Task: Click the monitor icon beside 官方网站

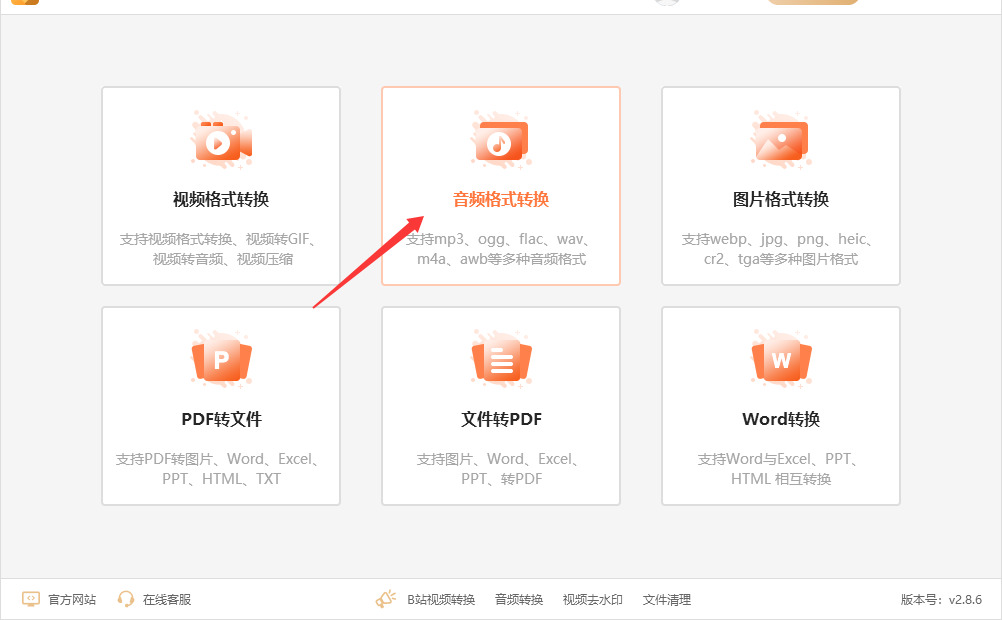Action: [31, 599]
